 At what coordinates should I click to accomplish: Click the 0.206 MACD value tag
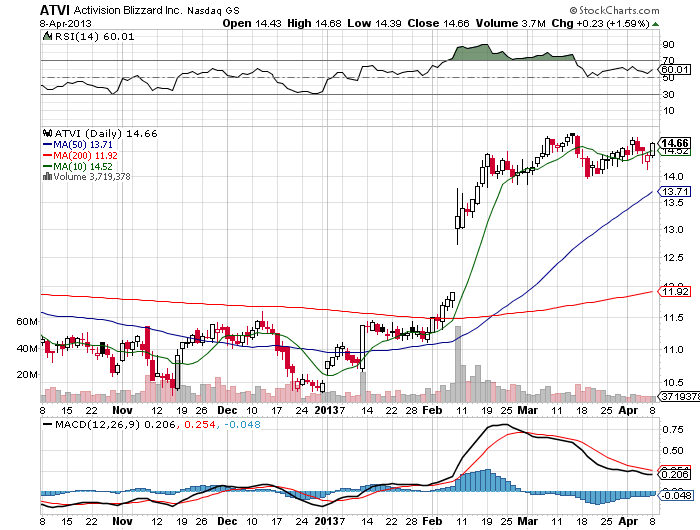675,474
